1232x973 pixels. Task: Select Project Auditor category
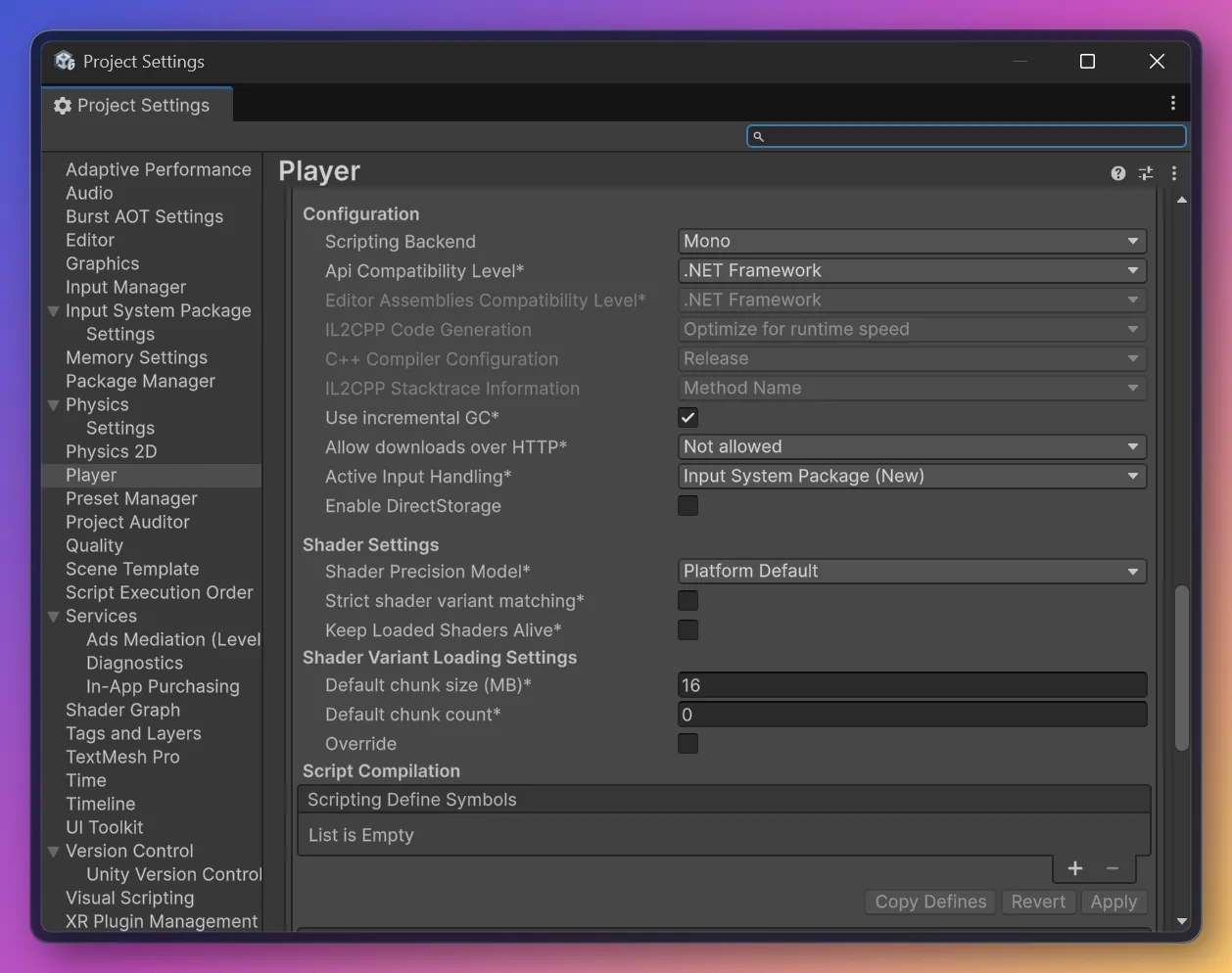tap(127, 522)
